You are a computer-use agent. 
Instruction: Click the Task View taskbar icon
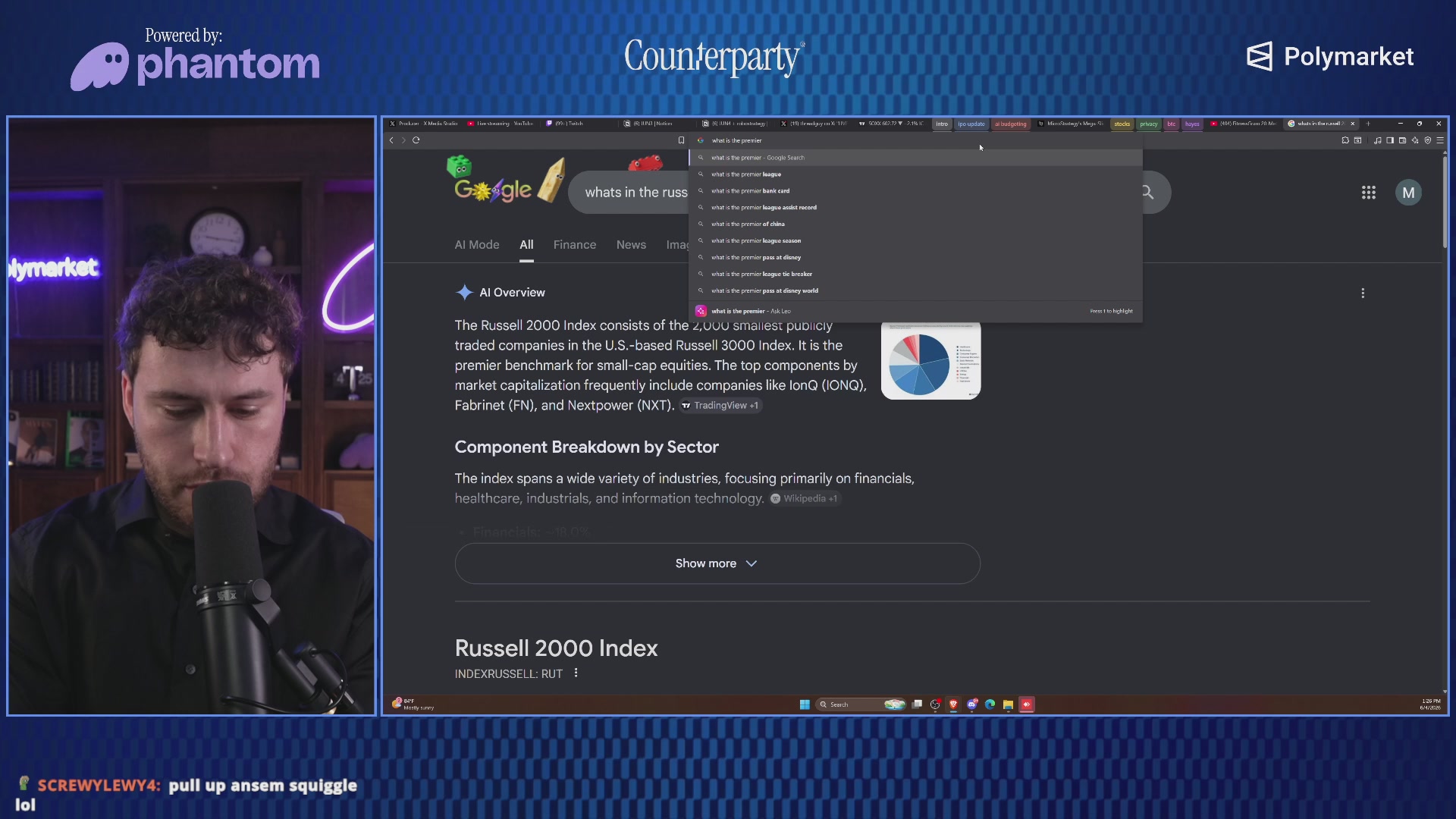[917, 704]
